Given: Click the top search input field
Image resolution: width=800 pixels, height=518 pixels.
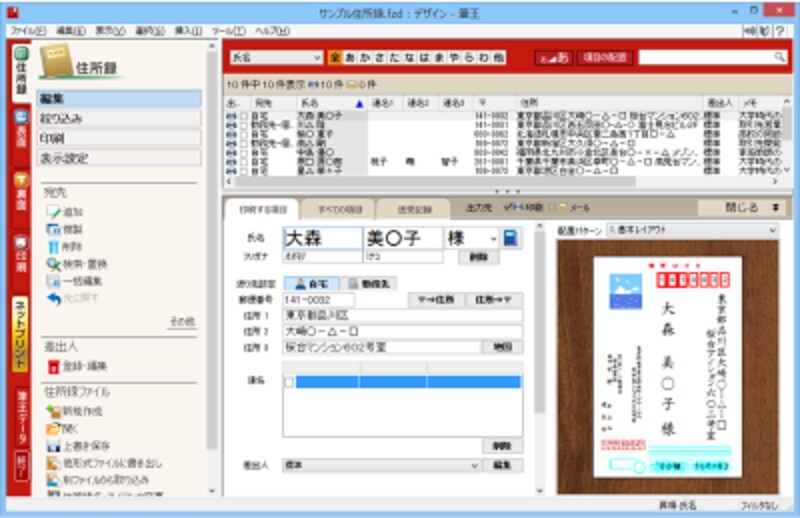Looking at the screenshot, I should click(707, 57).
